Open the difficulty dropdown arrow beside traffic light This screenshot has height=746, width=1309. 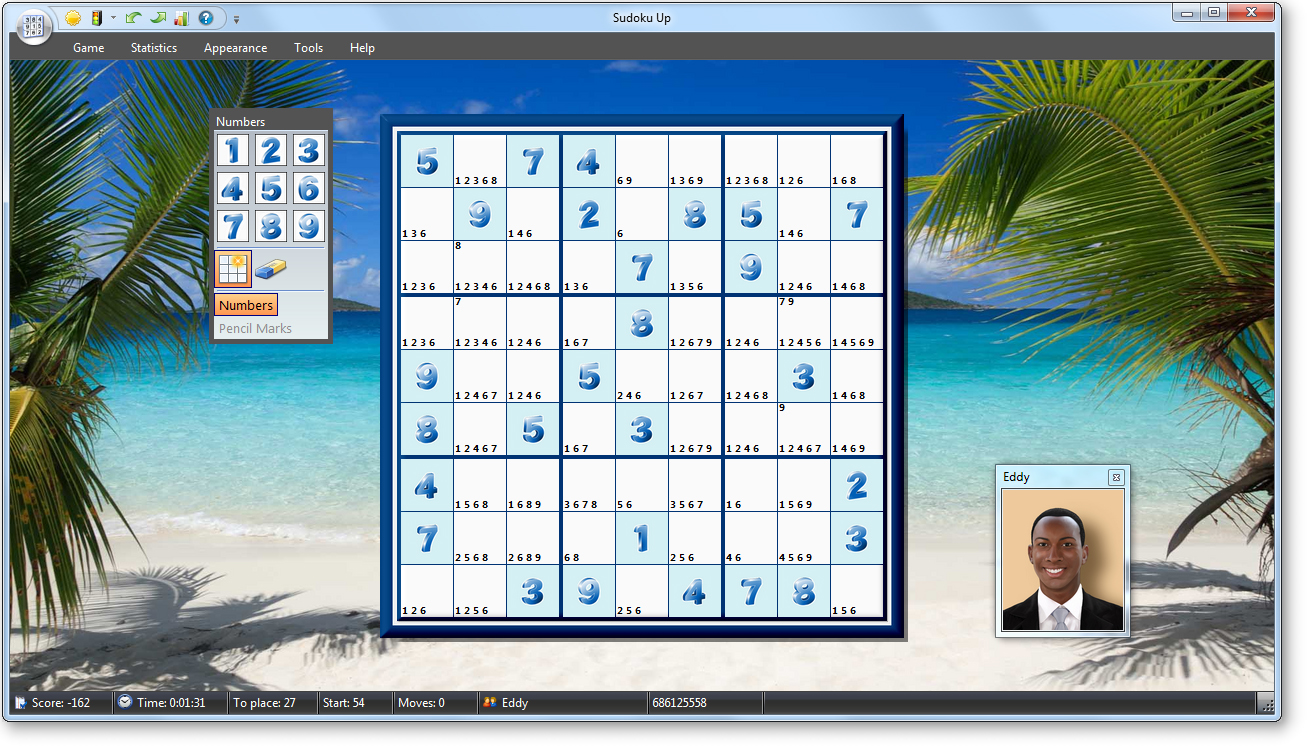tap(113, 18)
